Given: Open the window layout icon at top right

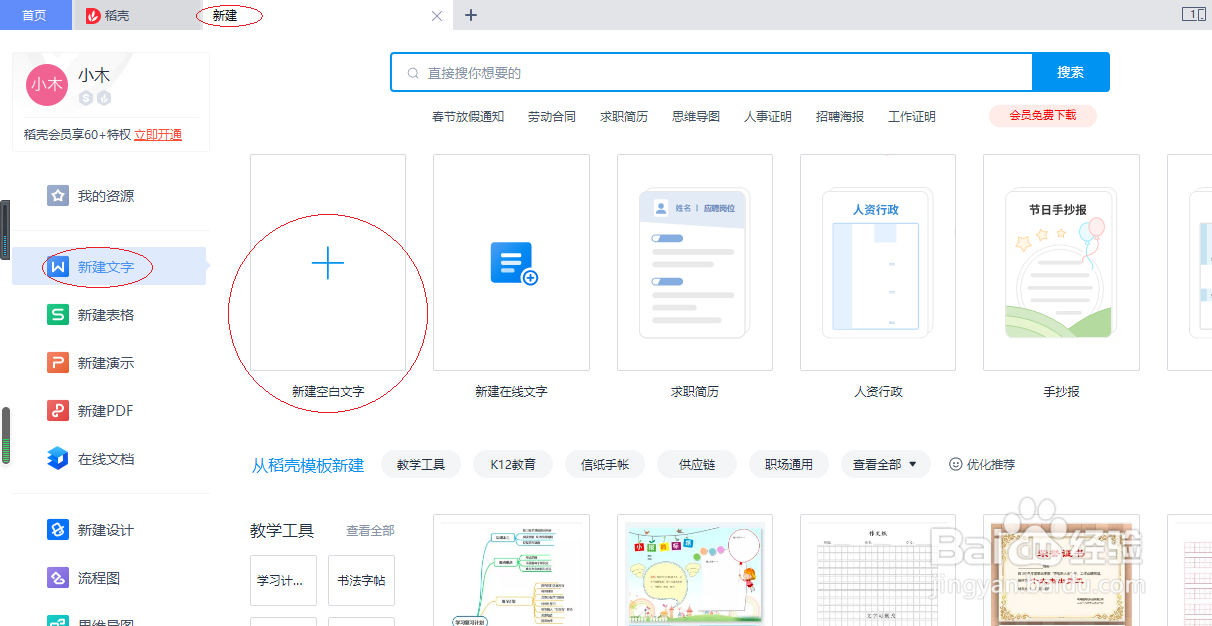Looking at the screenshot, I should pyautogui.click(x=1193, y=14).
